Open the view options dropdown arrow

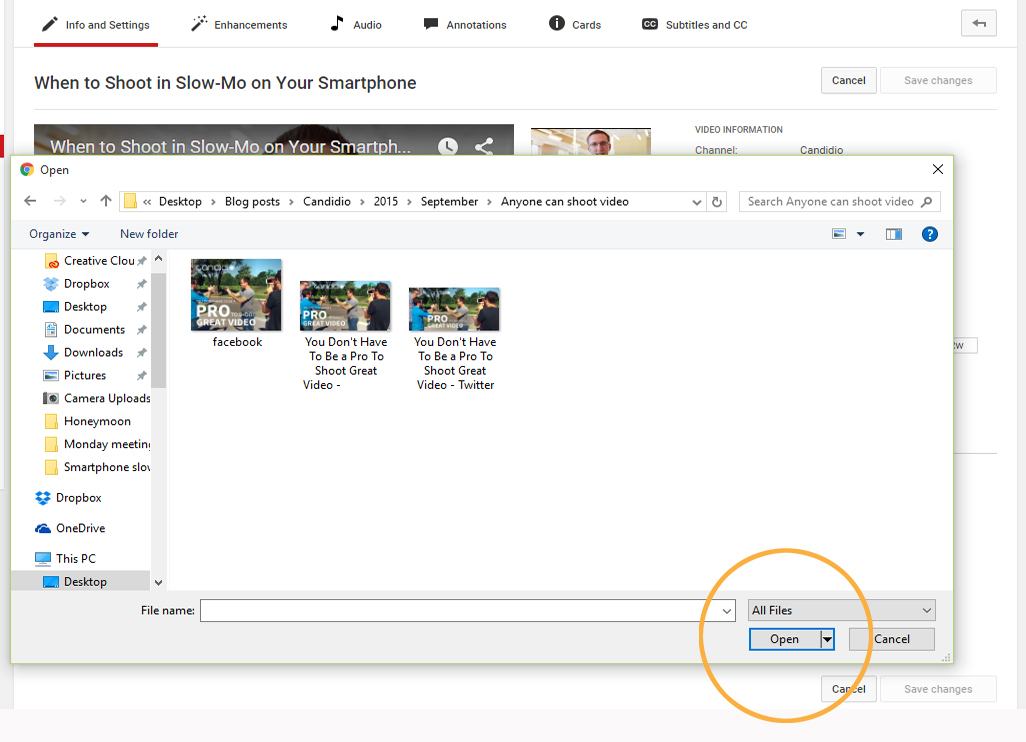tap(860, 234)
